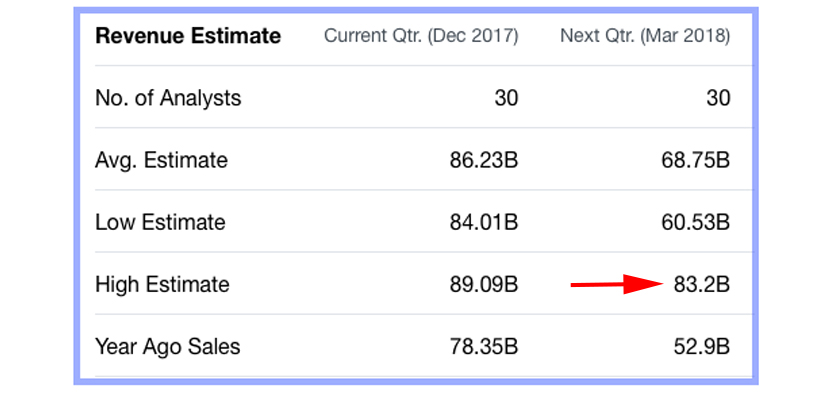The image size is (839, 400).
Task: Click the top edge of blue table border
Action: 415,9
